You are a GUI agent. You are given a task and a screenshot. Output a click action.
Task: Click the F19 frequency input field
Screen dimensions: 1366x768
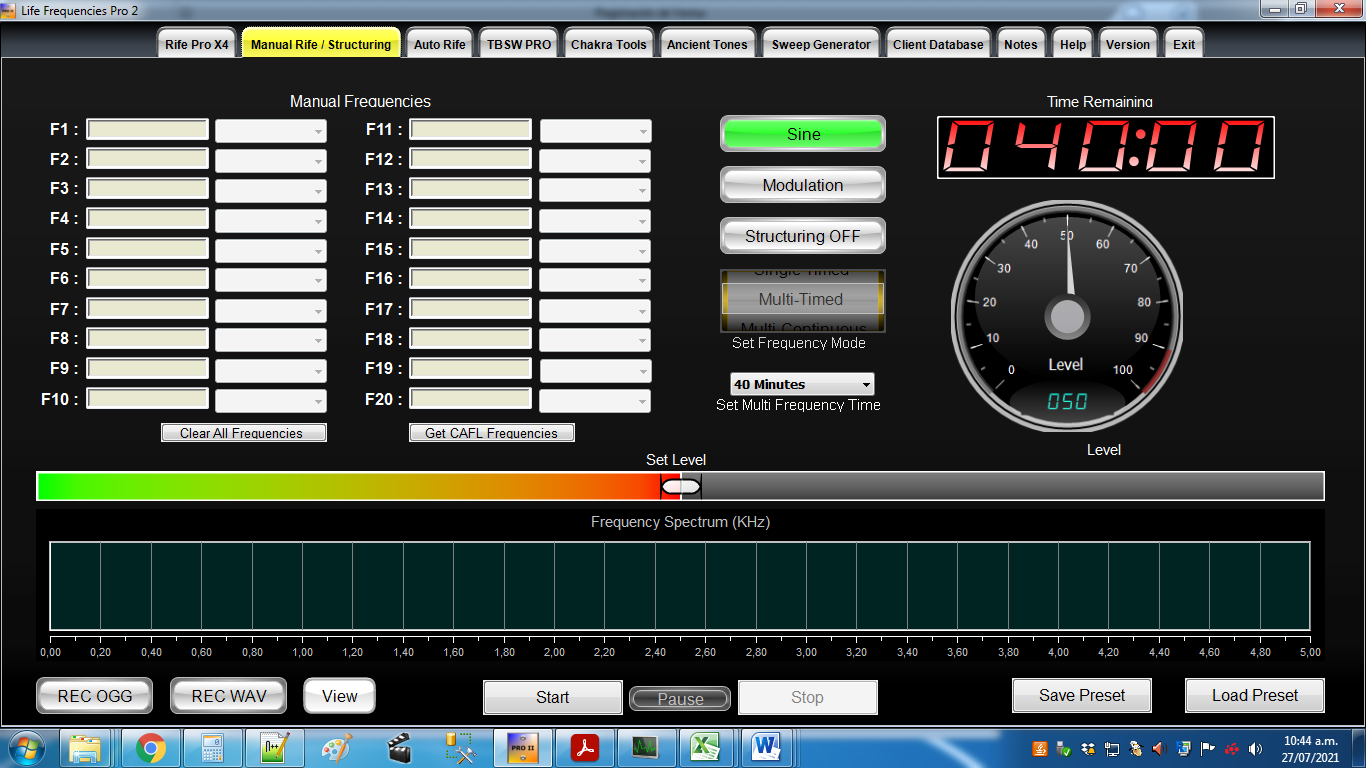click(x=471, y=368)
